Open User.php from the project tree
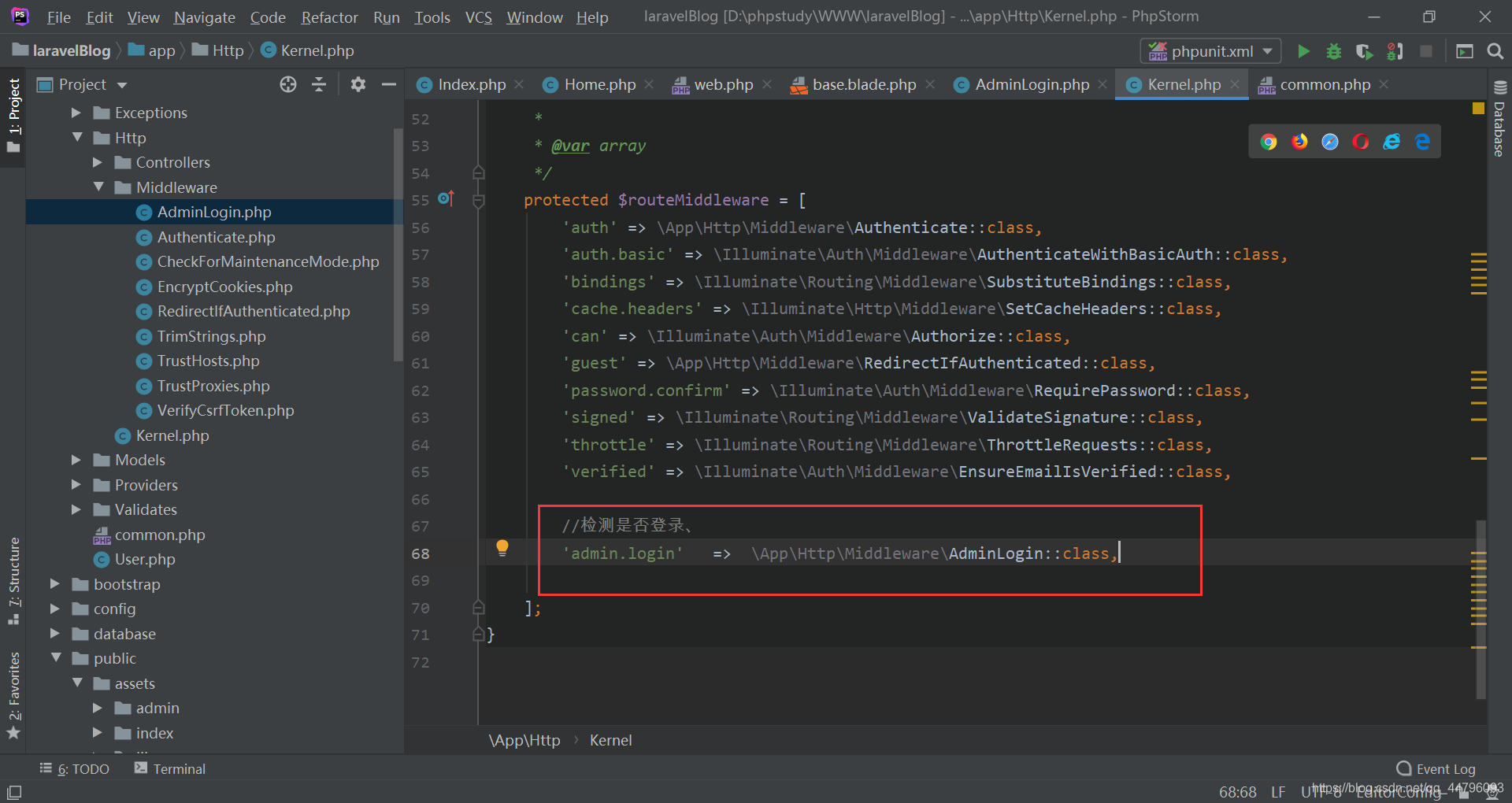1512x803 pixels. pos(145,559)
